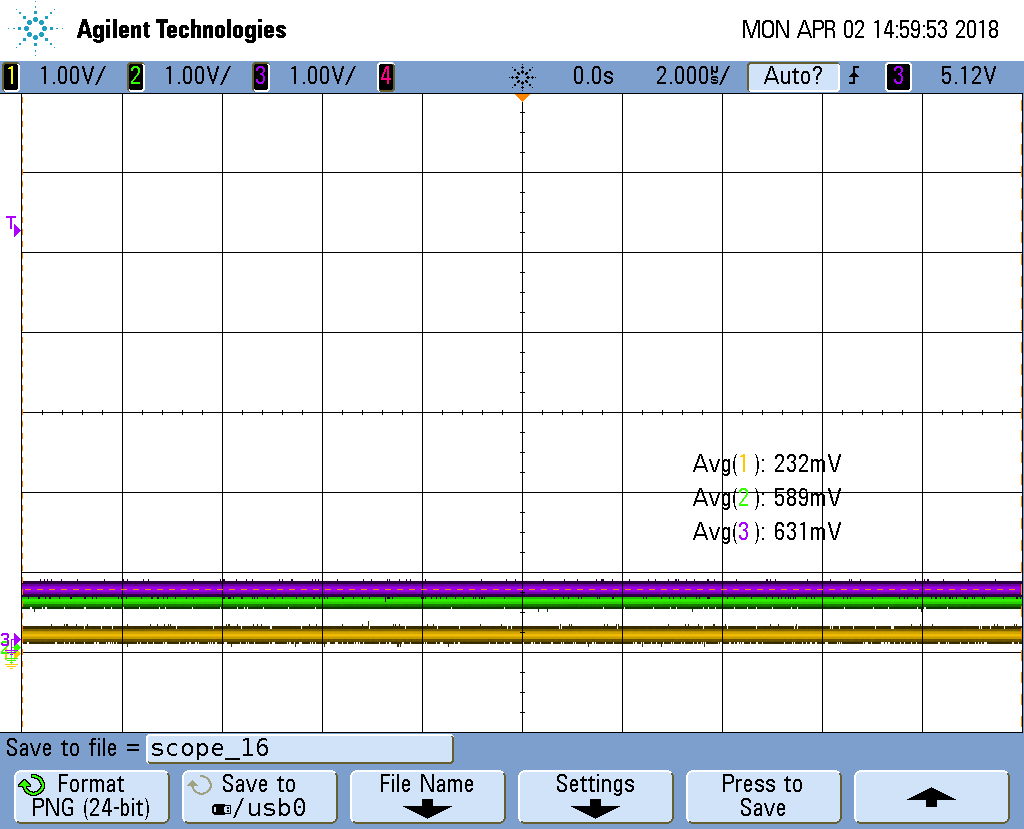Click the green rotate icon on Format softkey
1024x829 pixels.
[x=31, y=785]
